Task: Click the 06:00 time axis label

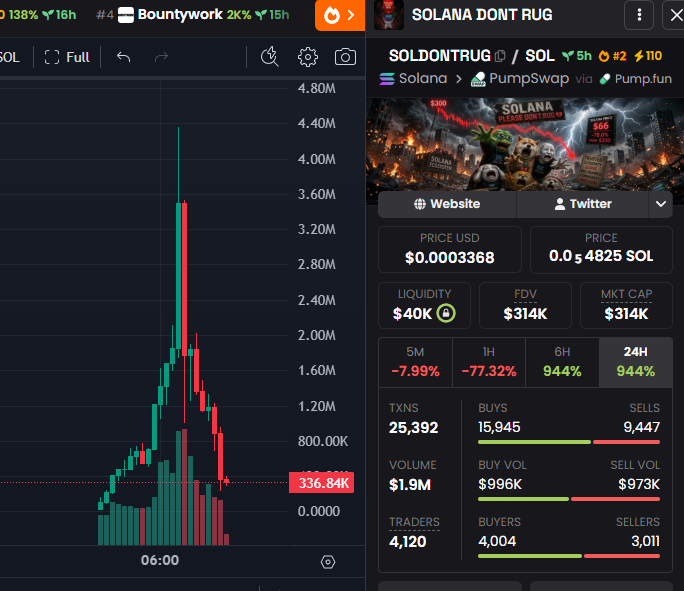Action: pos(160,560)
